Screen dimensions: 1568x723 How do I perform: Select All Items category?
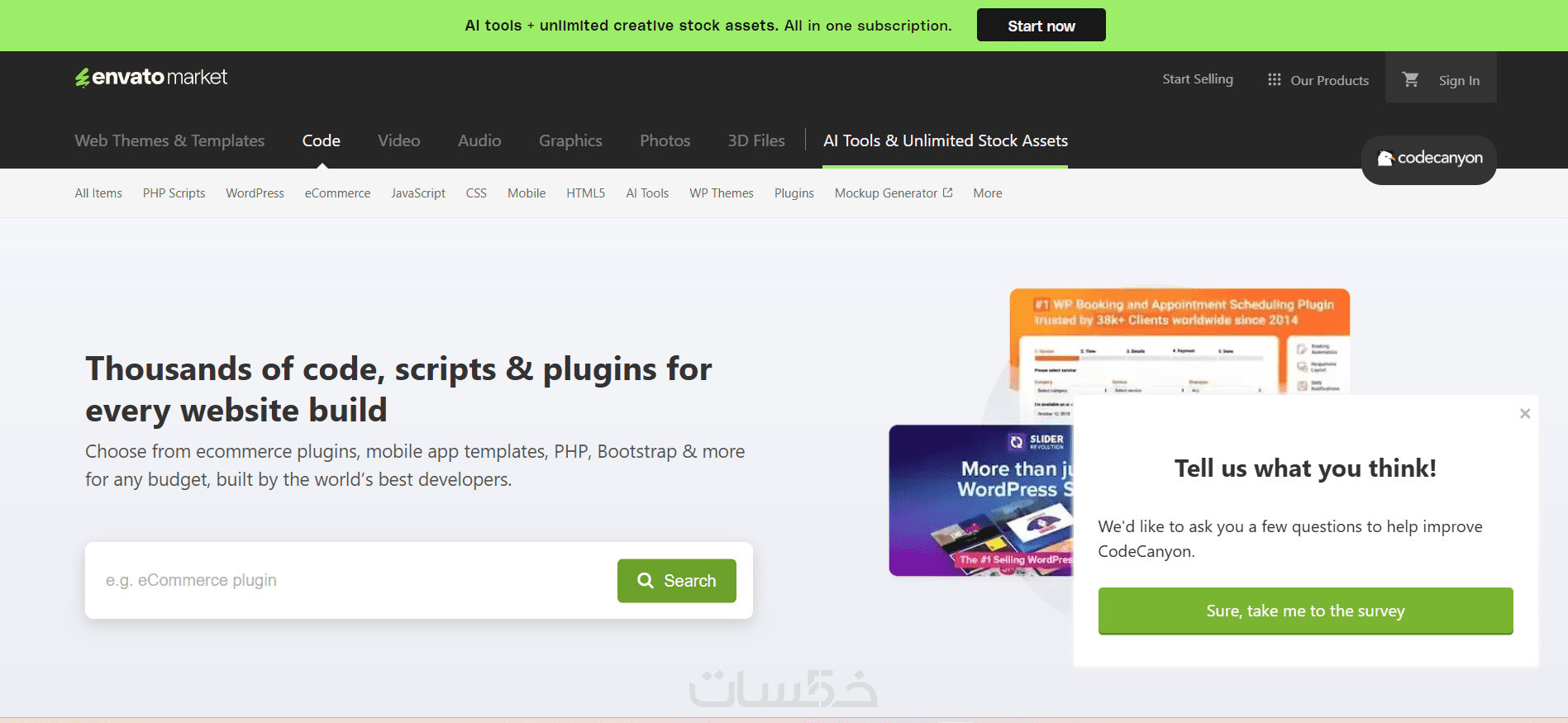pyautogui.click(x=98, y=193)
